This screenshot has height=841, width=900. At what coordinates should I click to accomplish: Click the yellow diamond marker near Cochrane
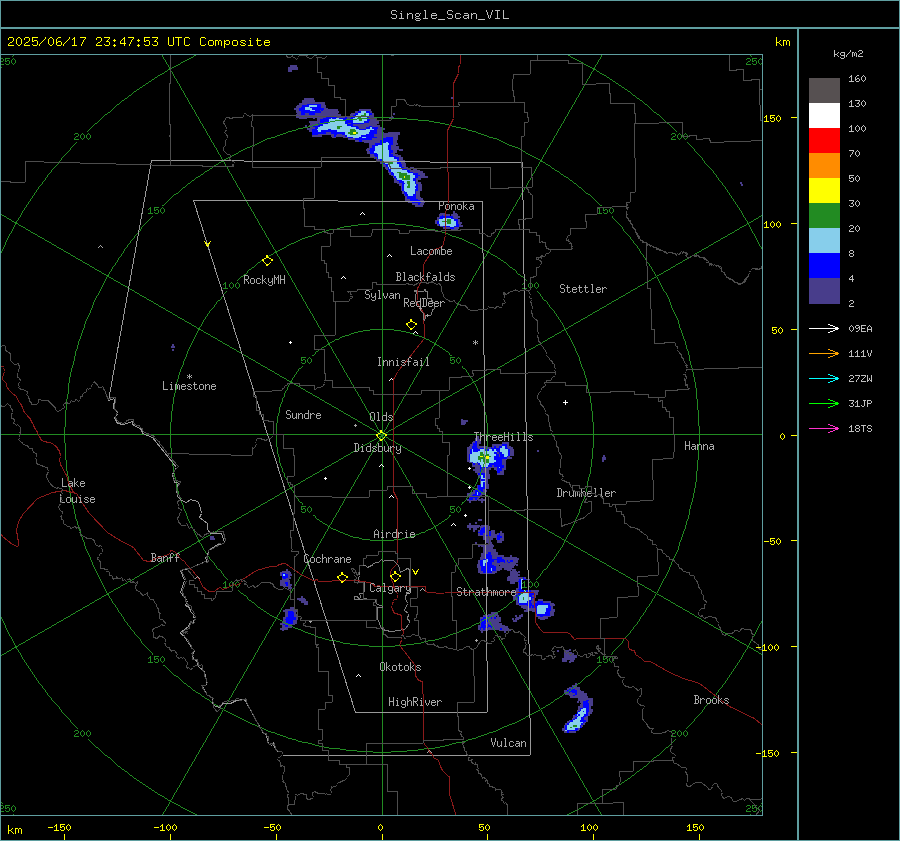(x=342, y=577)
